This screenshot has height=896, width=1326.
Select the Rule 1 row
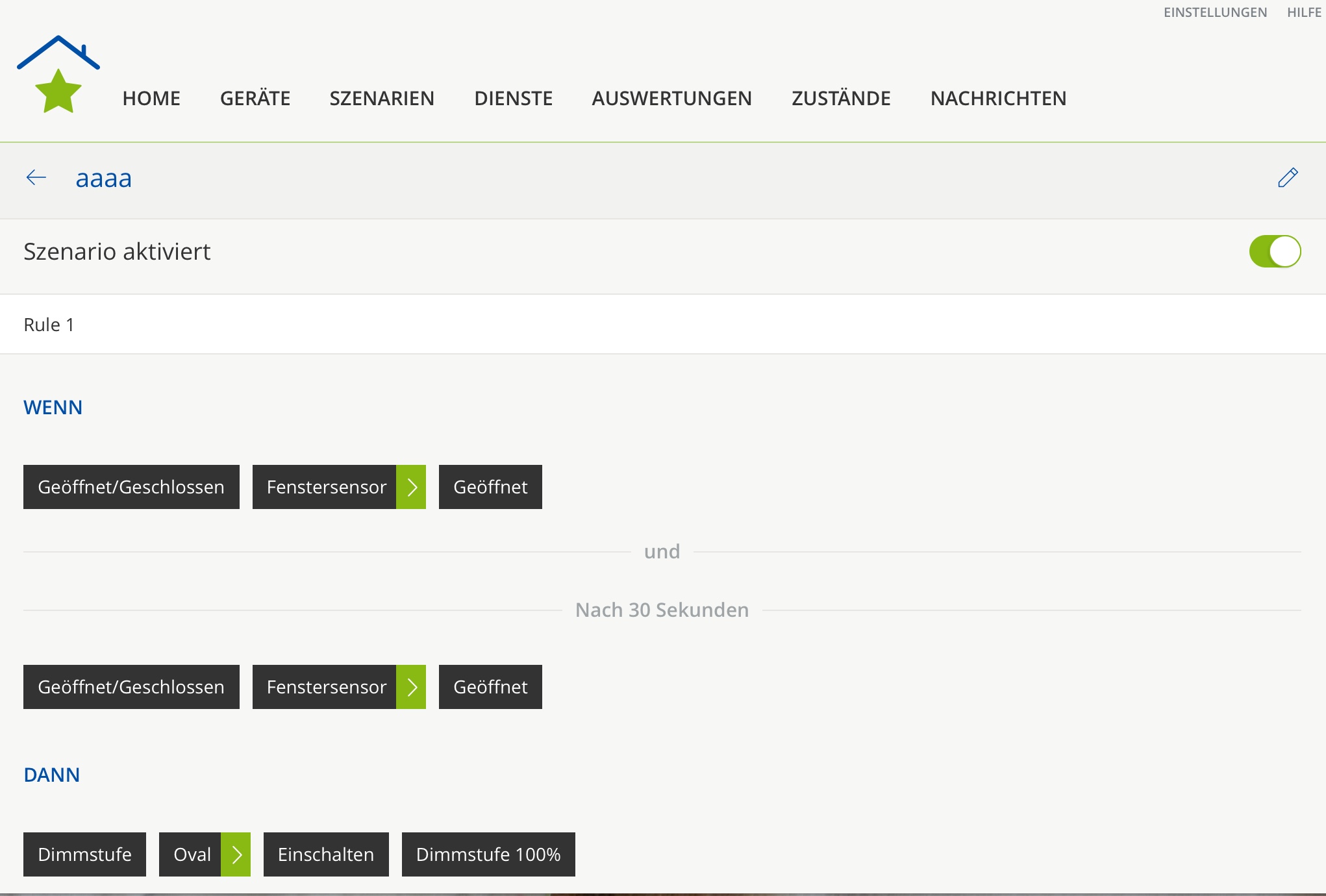[x=662, y=325]
